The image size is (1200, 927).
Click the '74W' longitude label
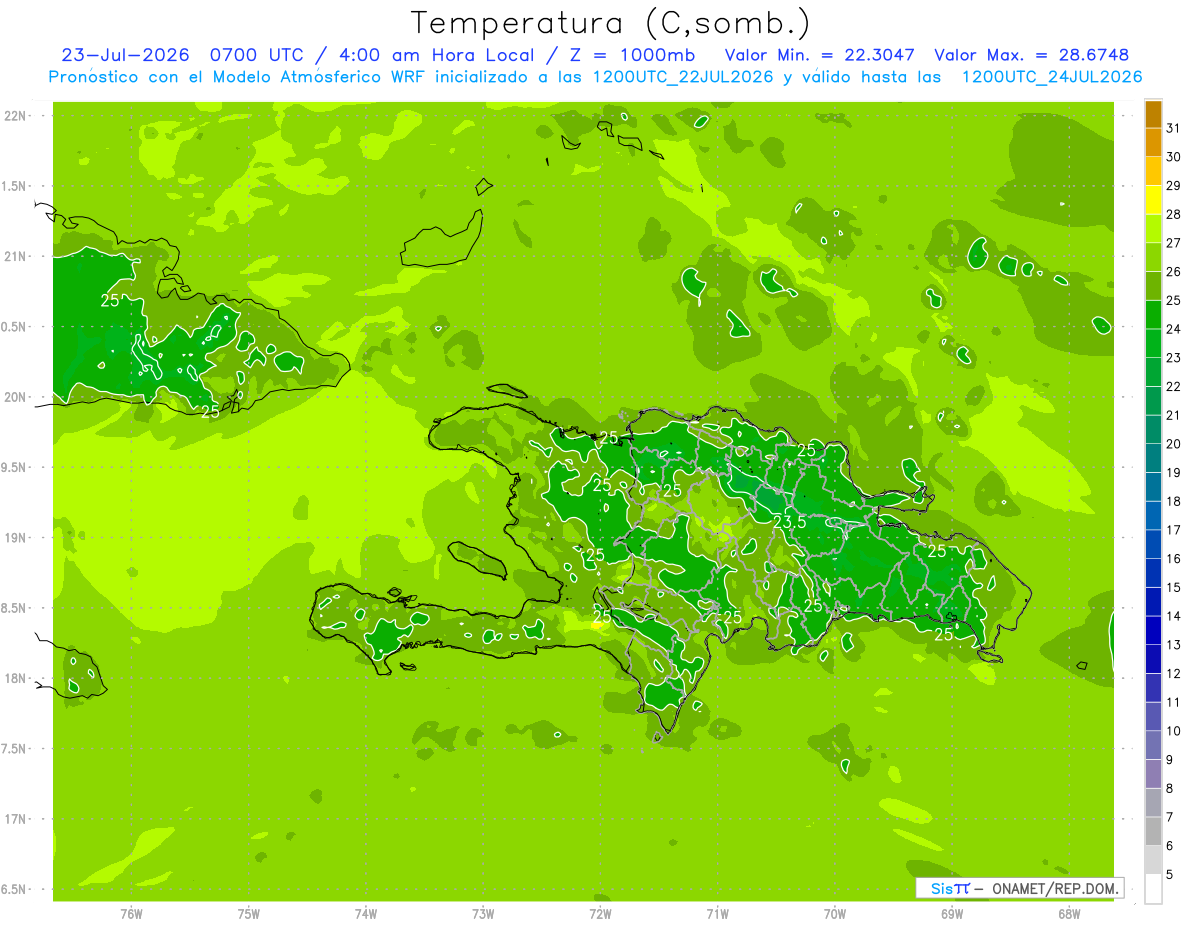pos(365,913)
